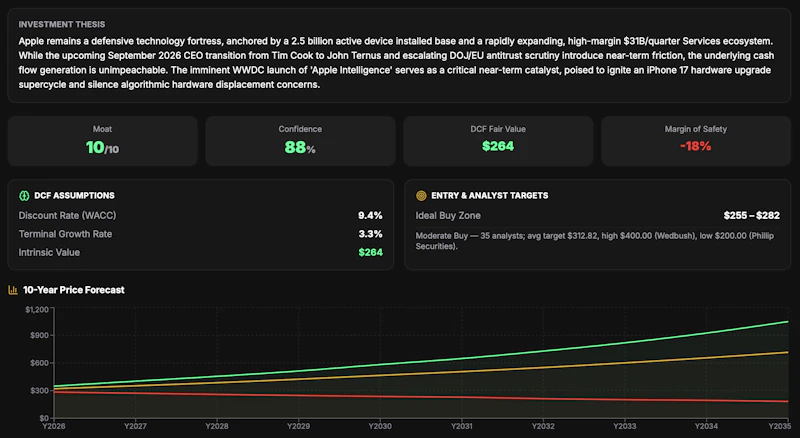The width and height of the screenshot is (800, 438).
Task: Click the $600 y-axis label
Action: [x=39, y=363]
